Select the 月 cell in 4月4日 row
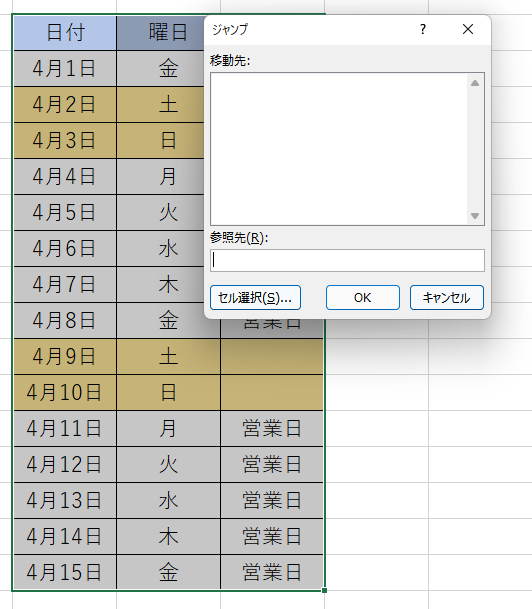532x609 pixels. [x=160, y=176]
